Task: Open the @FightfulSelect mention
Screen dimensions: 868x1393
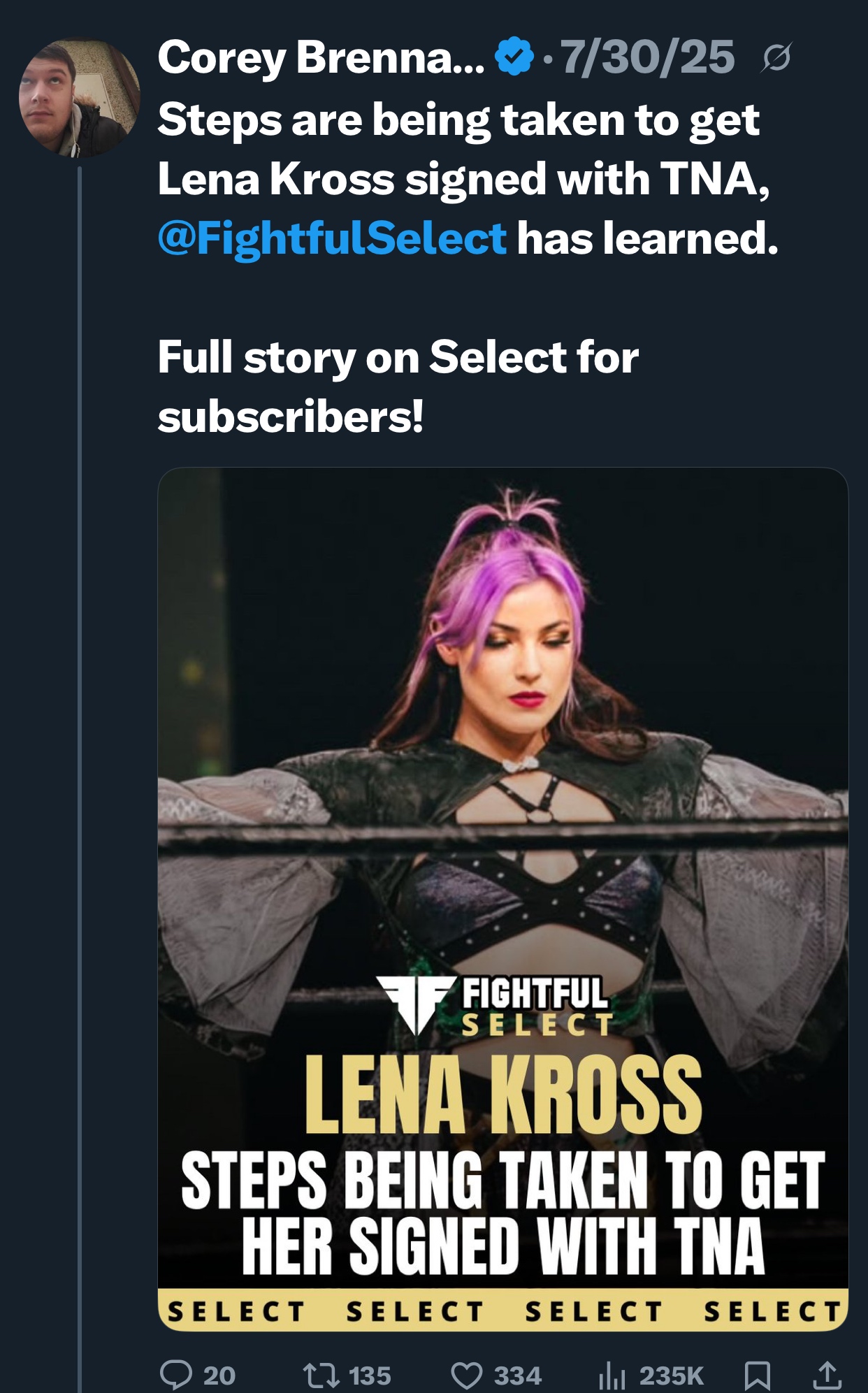Action: (332, 238)
